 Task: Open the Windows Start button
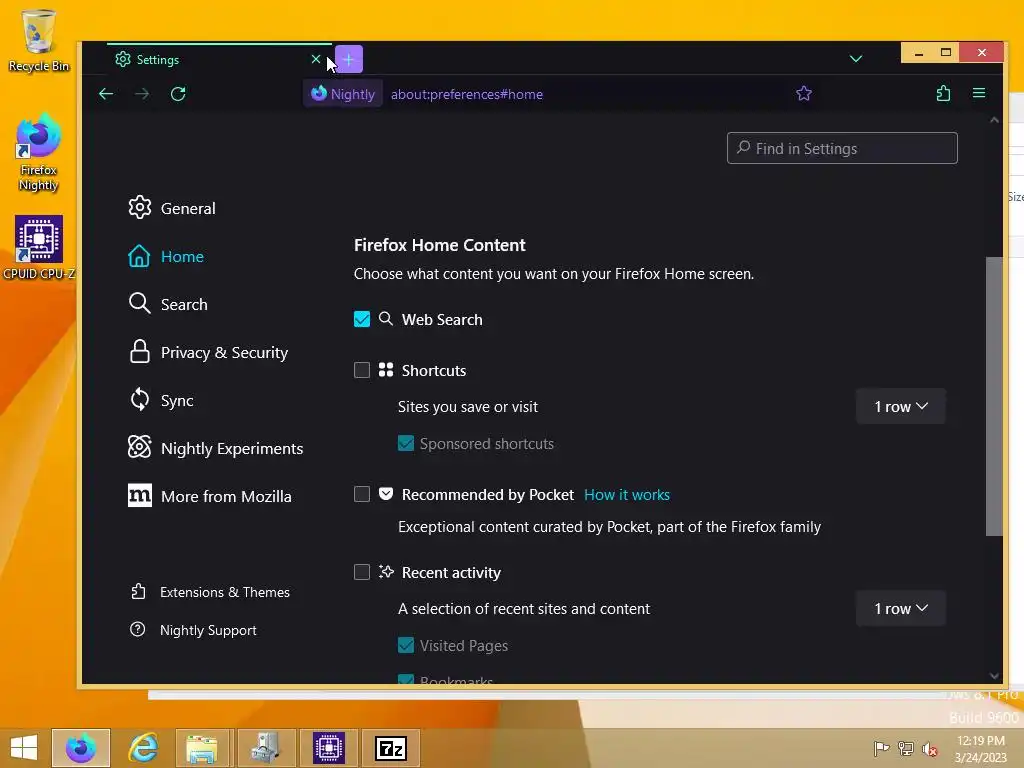point(24,748)
